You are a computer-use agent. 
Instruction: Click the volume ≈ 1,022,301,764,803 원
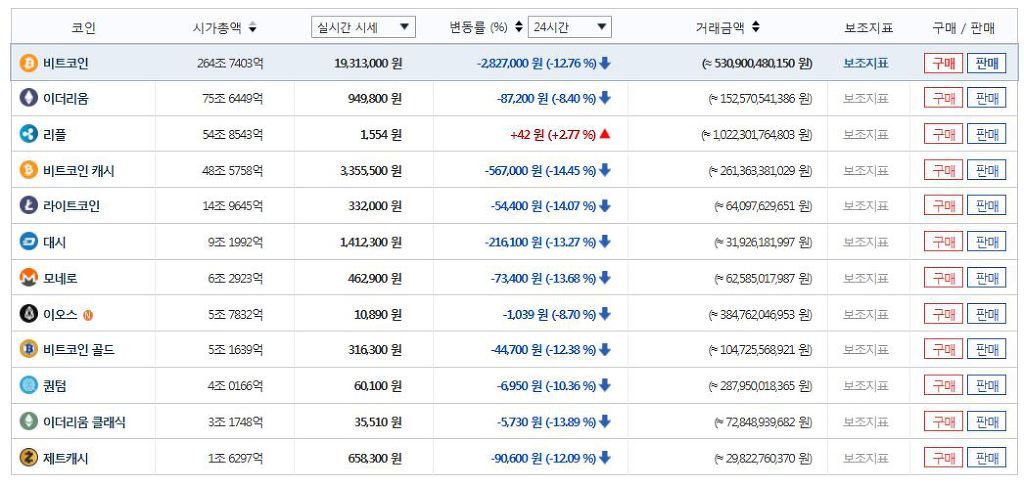[757, 134]
